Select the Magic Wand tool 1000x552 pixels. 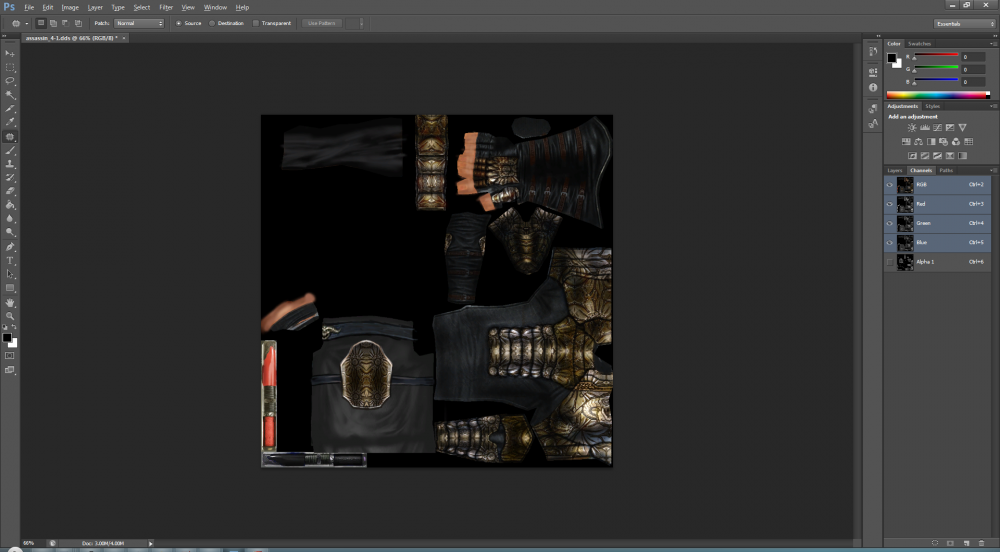[x=10, y=95]
